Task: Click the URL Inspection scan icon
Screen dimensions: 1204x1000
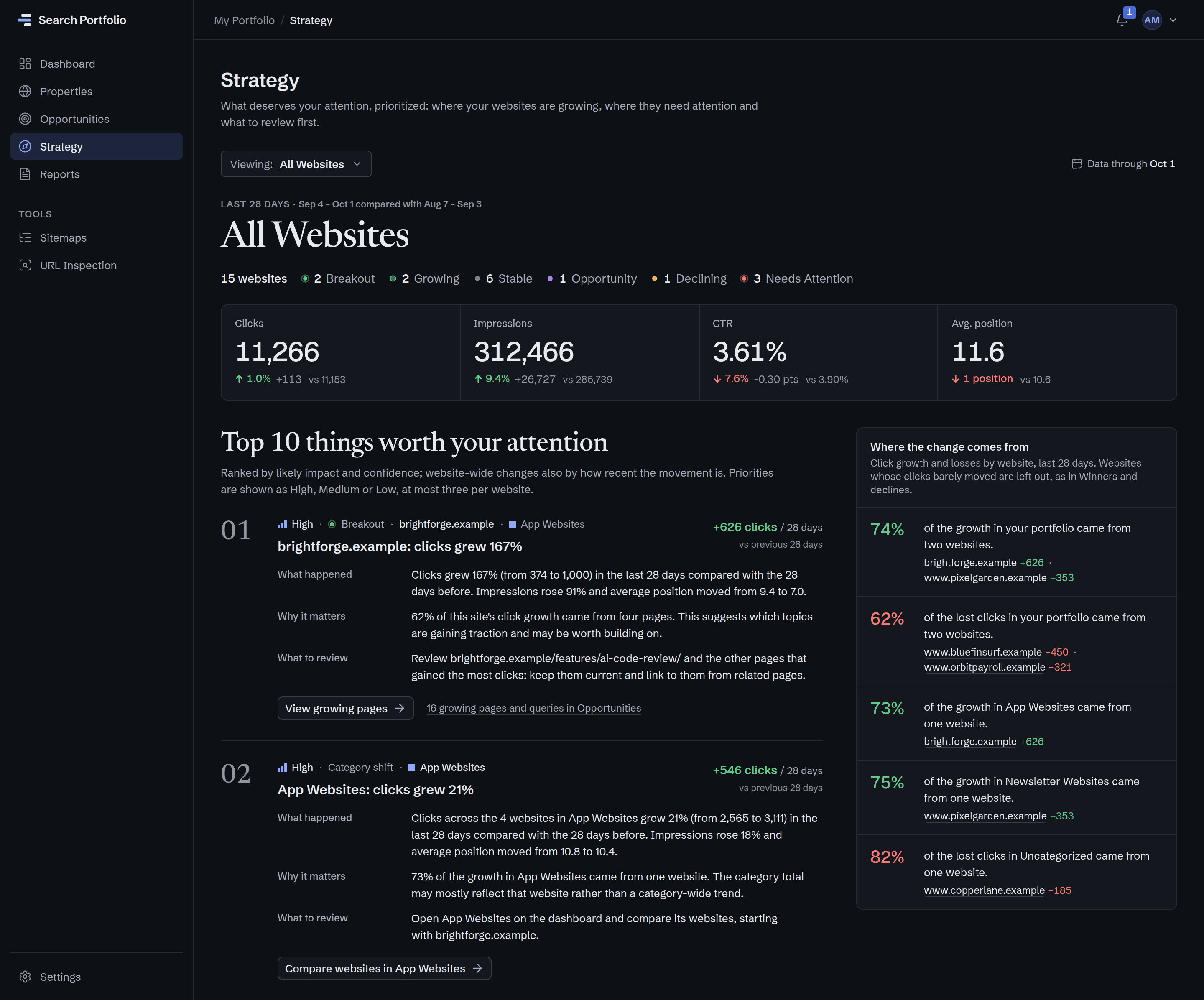Action: coord(25,265)
